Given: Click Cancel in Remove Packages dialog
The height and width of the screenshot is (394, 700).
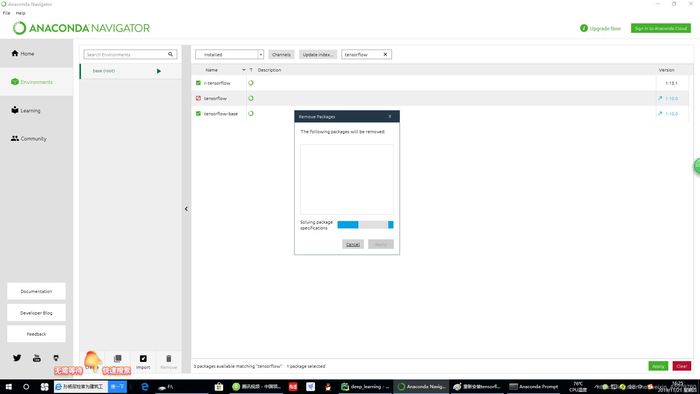Looking at the screenshot, I should pyautogui.click(x=353, y=244).
